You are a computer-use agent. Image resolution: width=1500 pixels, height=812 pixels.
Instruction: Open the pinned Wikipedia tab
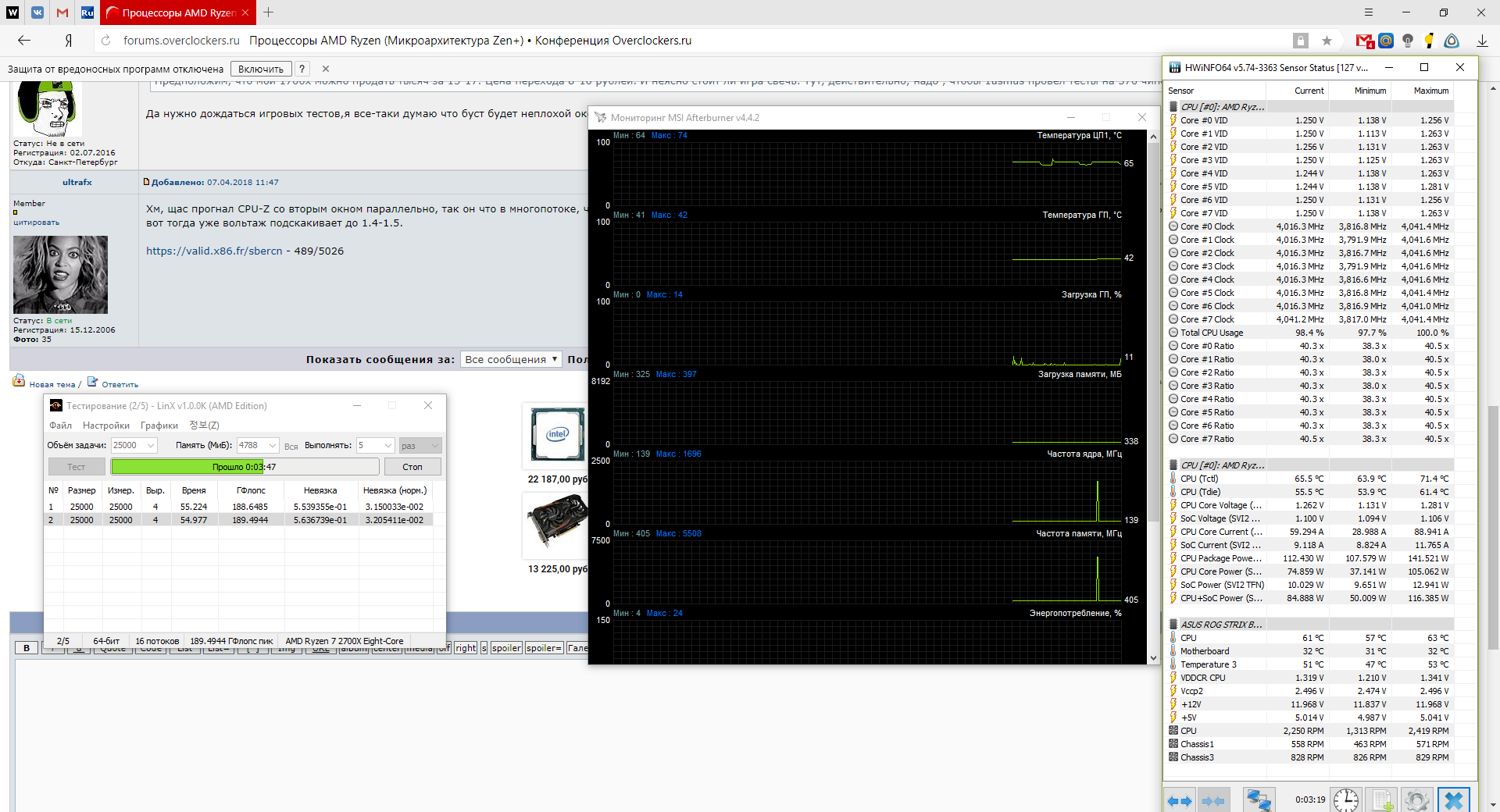click(12, 12)
